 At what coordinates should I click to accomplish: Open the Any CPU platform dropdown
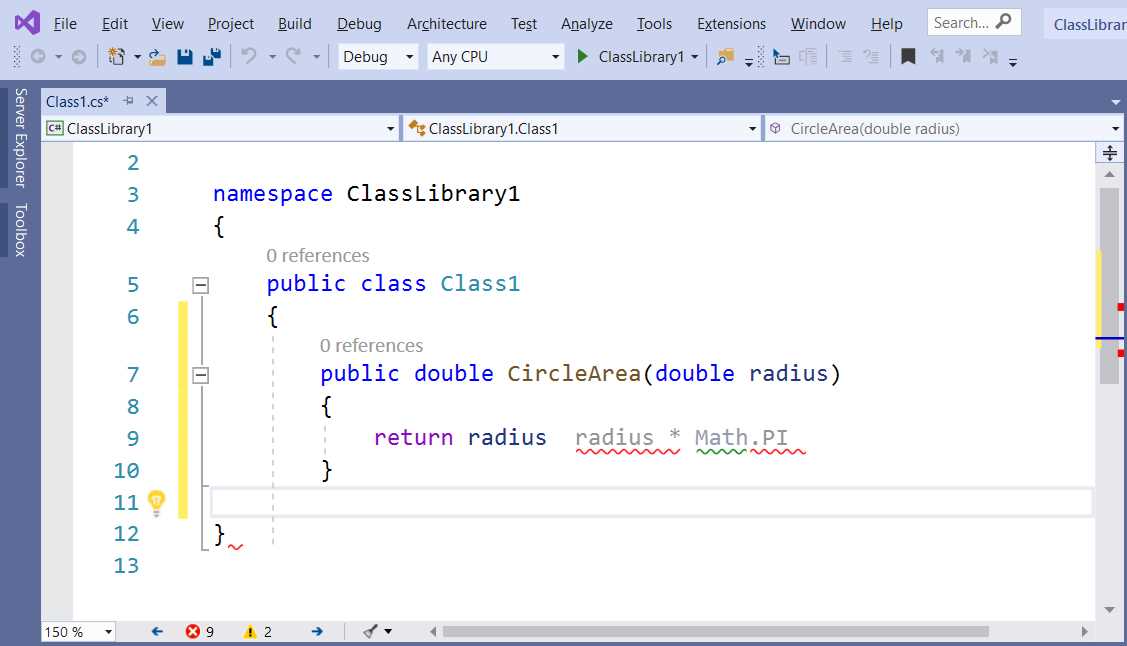pyautogui.click(x=495, y=57)
